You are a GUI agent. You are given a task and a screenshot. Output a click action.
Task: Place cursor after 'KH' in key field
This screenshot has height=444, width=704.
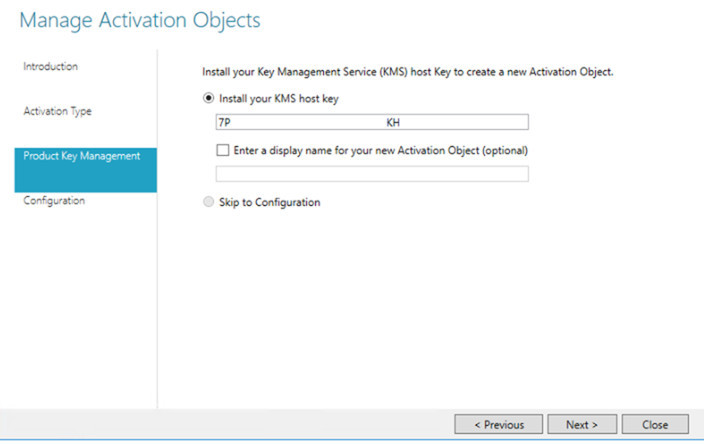(400, 123)
